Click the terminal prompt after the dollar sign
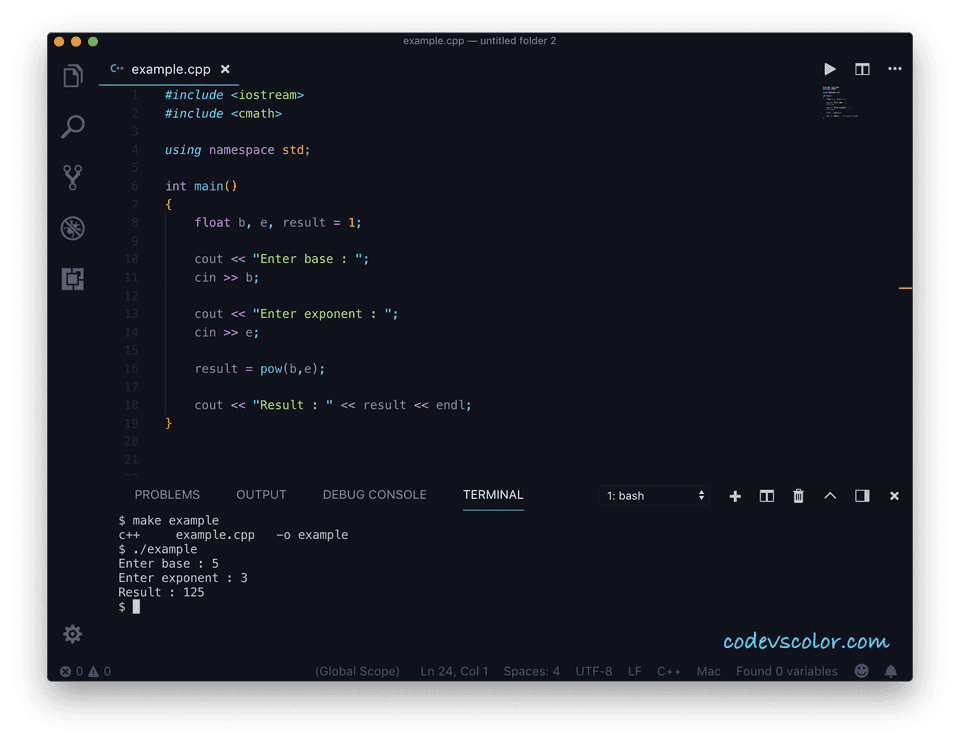 click(135, 606)
